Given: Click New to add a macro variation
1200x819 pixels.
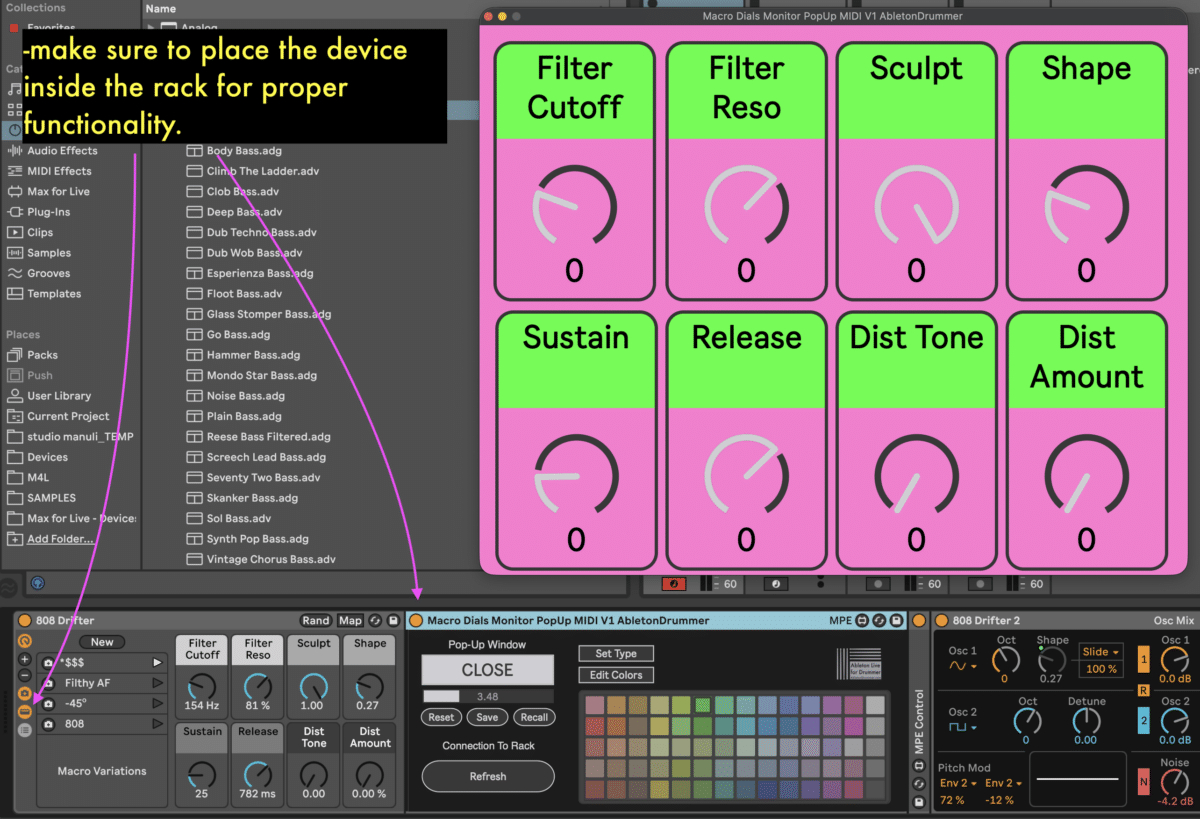Looking at the screenshot, I should (102, 642).
